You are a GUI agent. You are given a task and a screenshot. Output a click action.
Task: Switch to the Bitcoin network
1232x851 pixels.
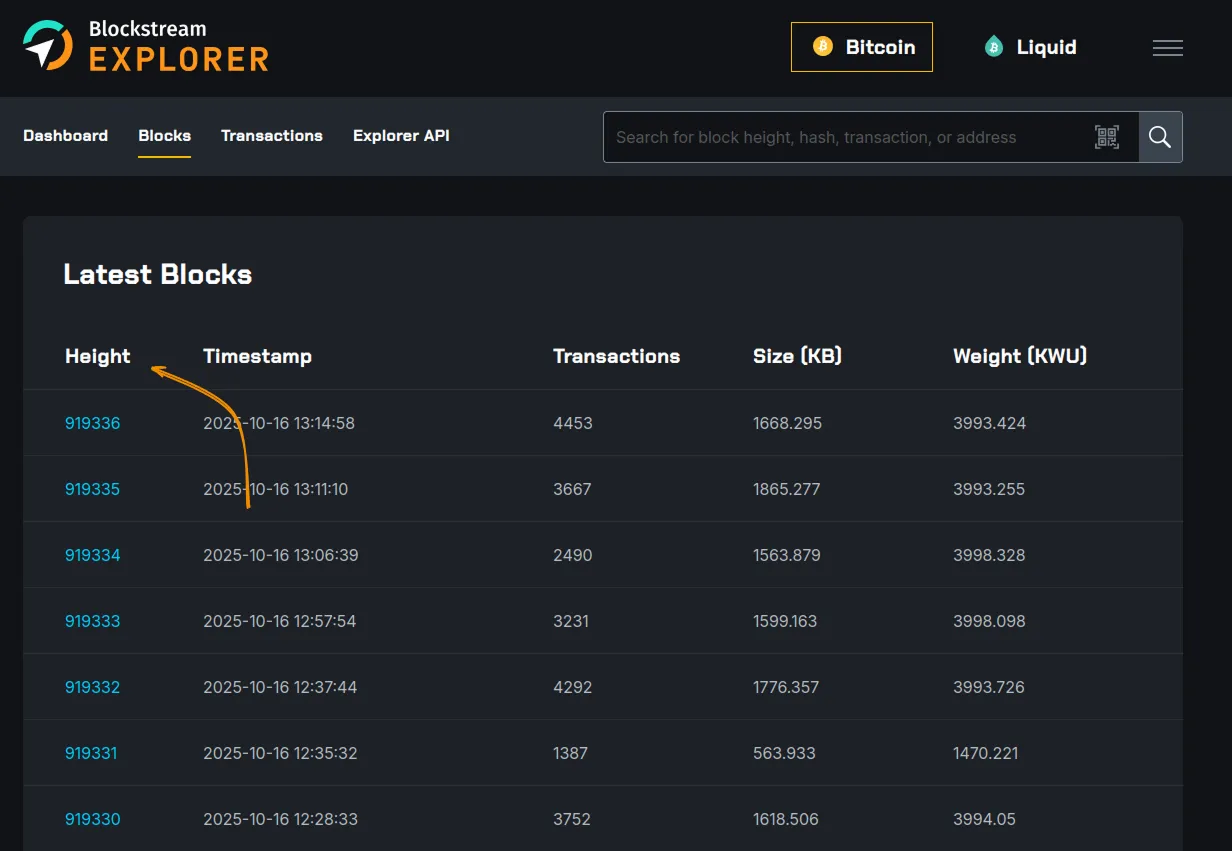(x=861, y=47)
